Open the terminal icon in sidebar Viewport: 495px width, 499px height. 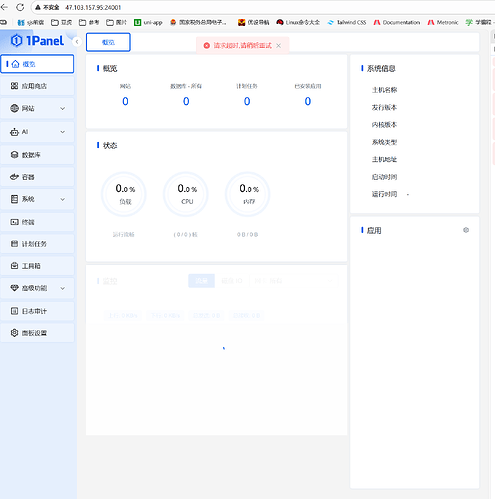click(x=14, y=222)
